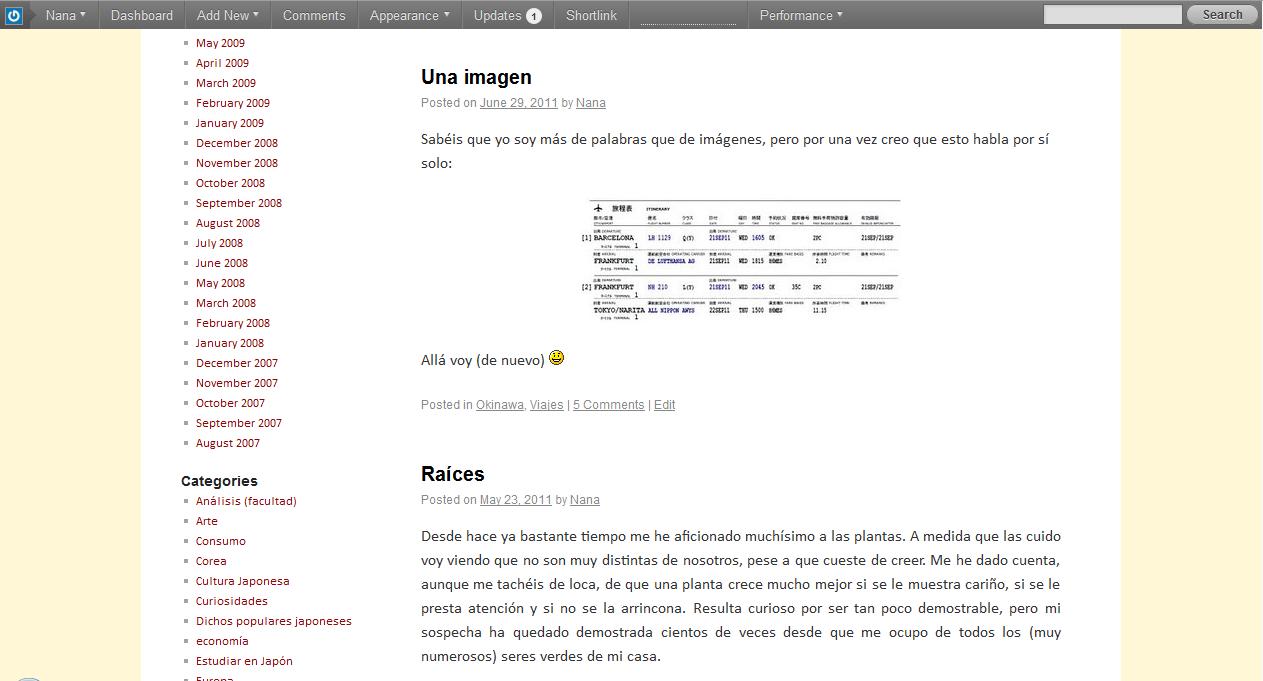Open the September 2007 archive

[239, 423]
